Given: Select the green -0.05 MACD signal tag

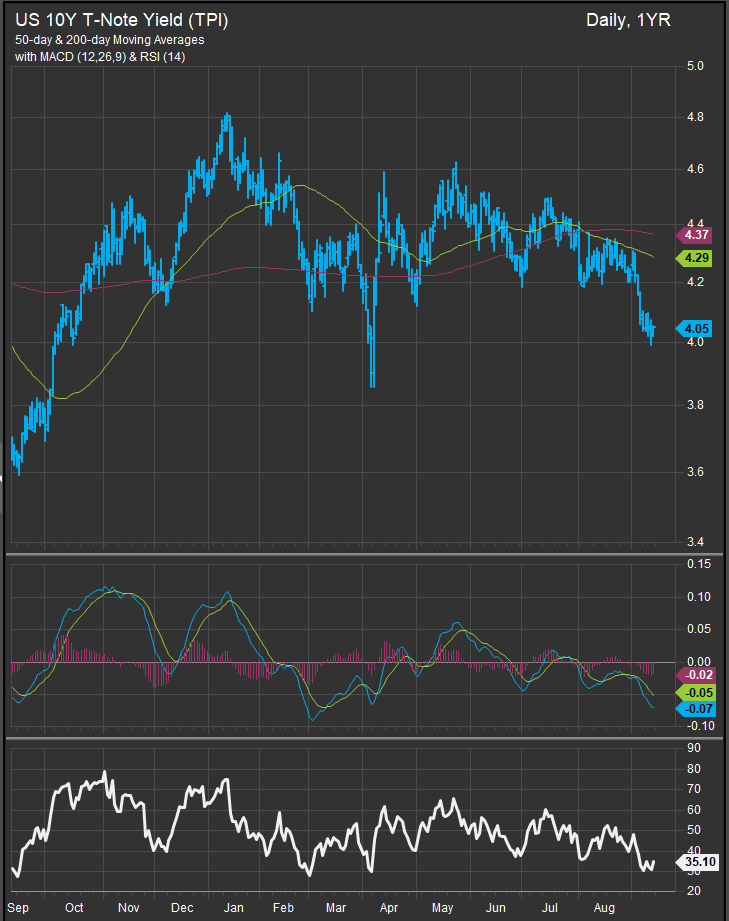Looking at the screenshot, I should pyautogui.click(x=696, y=692).
